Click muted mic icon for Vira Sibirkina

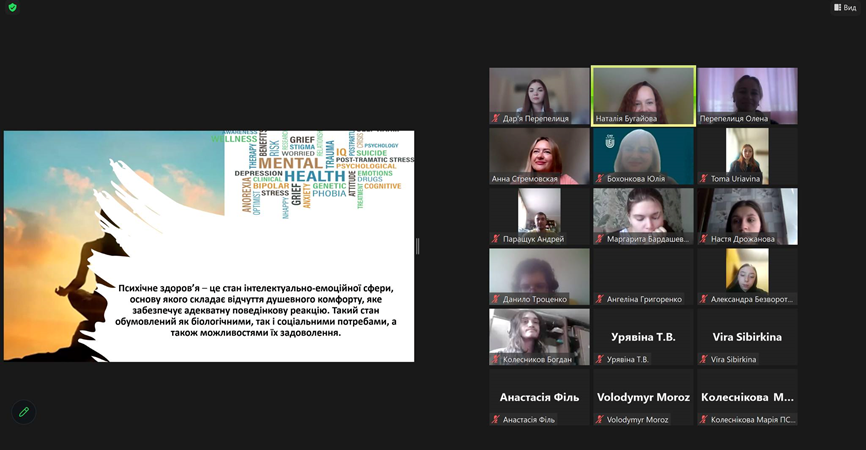(704, 359)
